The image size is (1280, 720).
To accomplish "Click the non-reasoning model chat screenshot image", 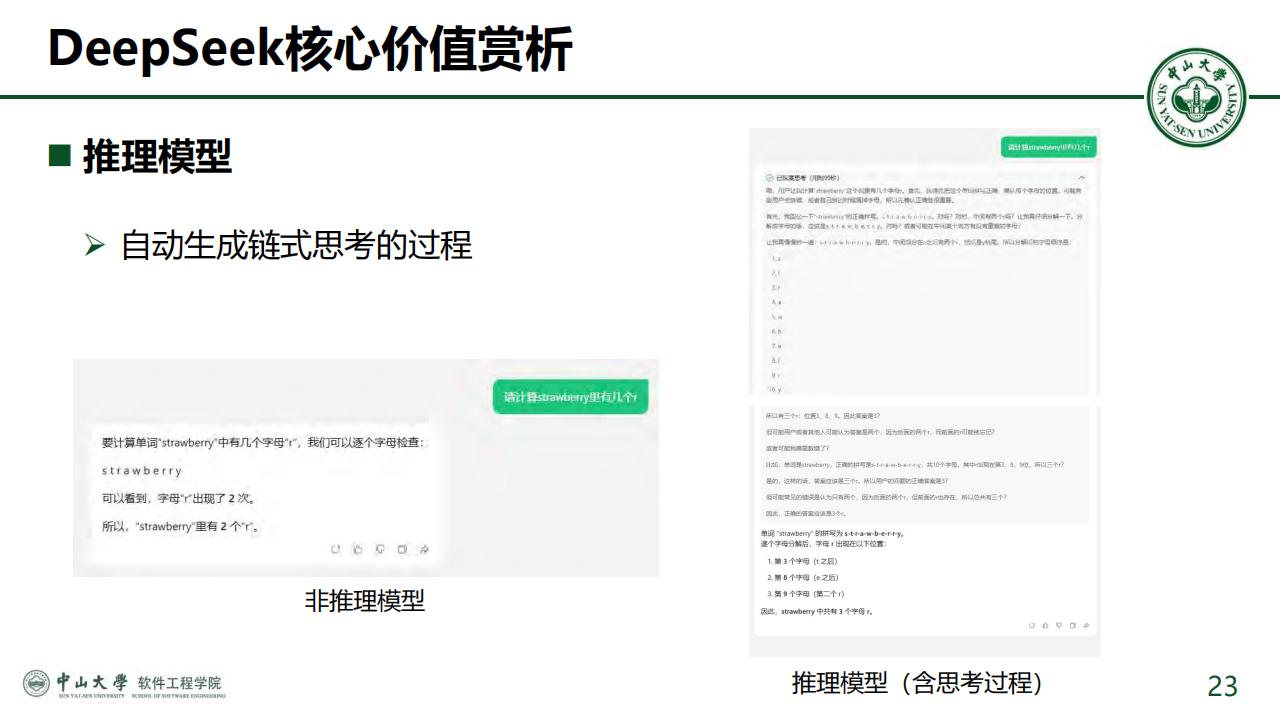I will (366, 468).
